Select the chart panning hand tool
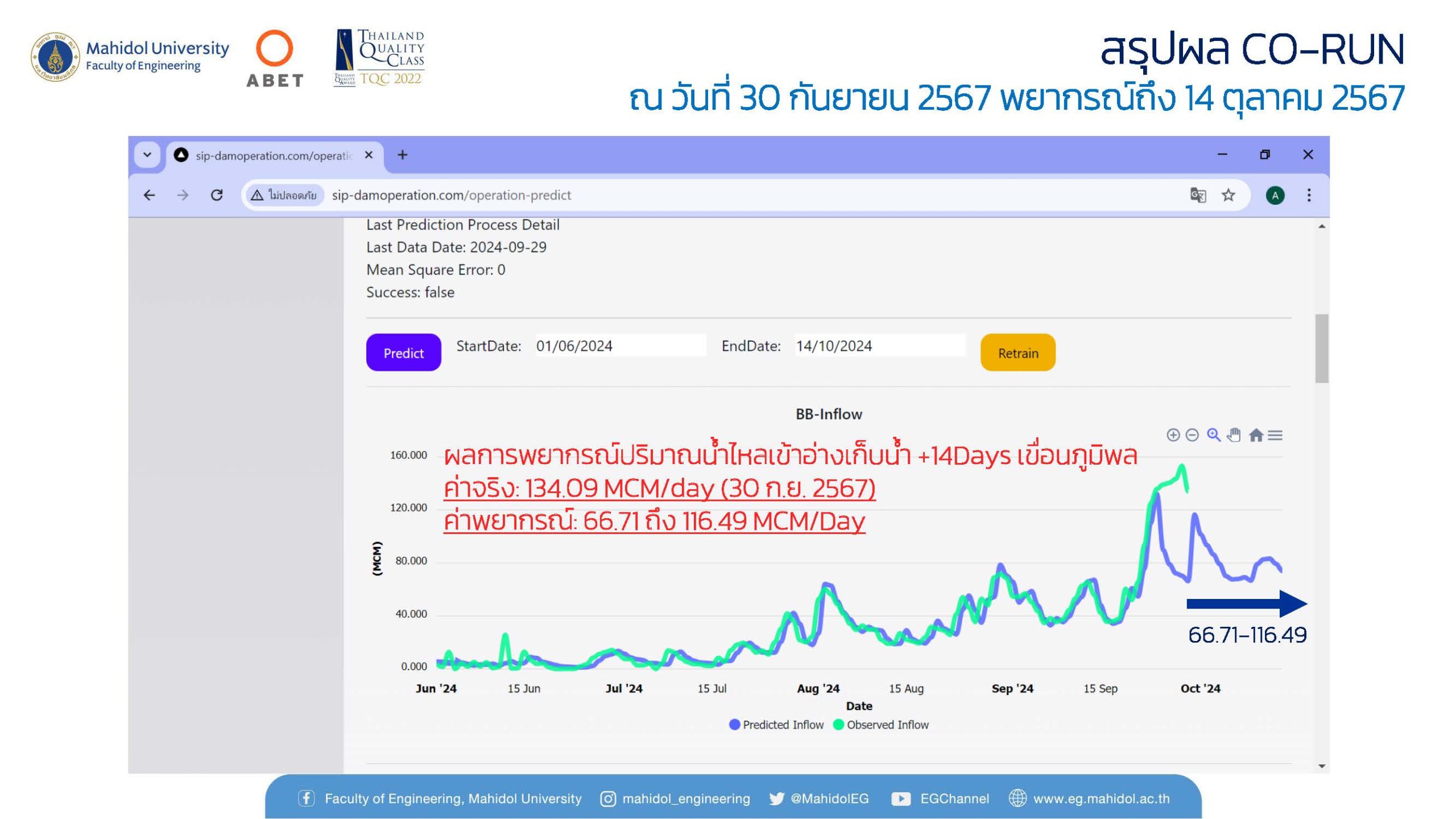 (x=1234, y=435)
